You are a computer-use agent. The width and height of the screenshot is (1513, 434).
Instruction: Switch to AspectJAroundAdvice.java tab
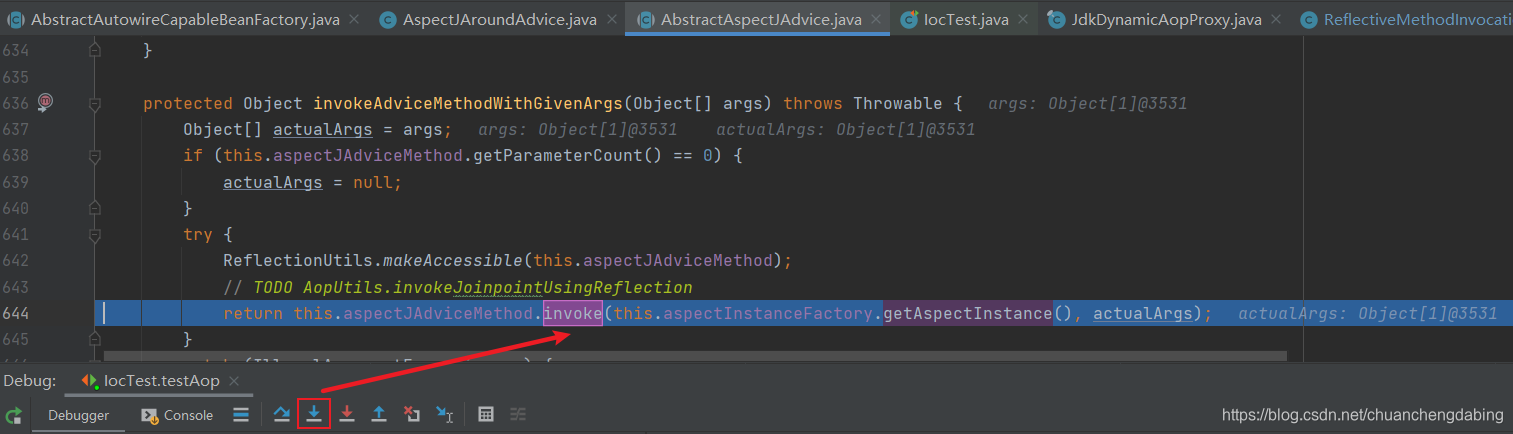click(498, 19)
